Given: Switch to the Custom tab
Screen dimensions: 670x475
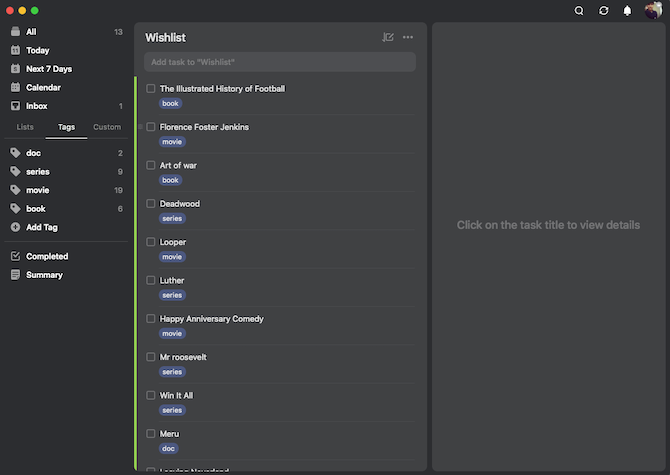Looking at the screenshot, I should click(107, 127).
